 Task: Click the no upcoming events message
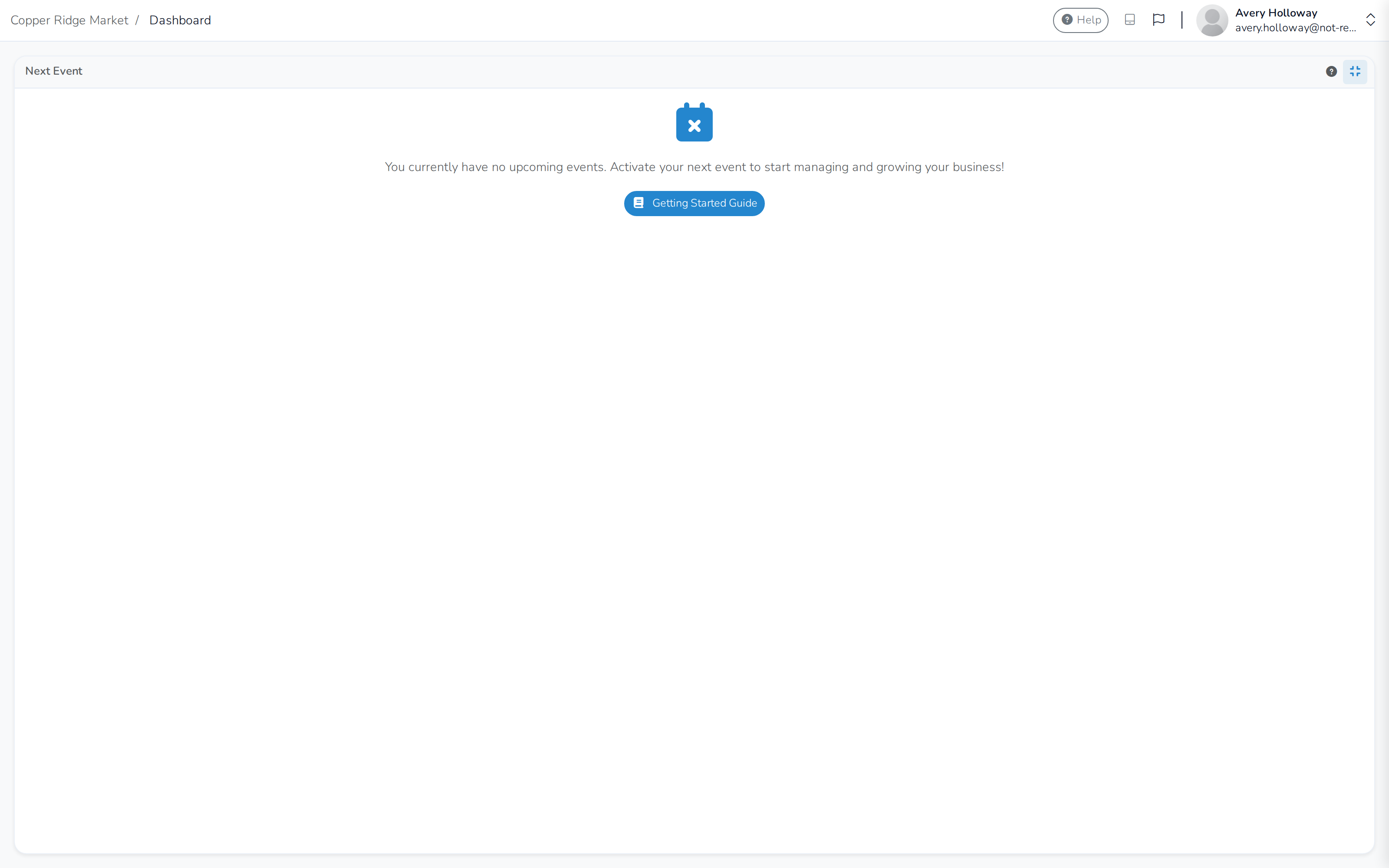pos(694,167)
